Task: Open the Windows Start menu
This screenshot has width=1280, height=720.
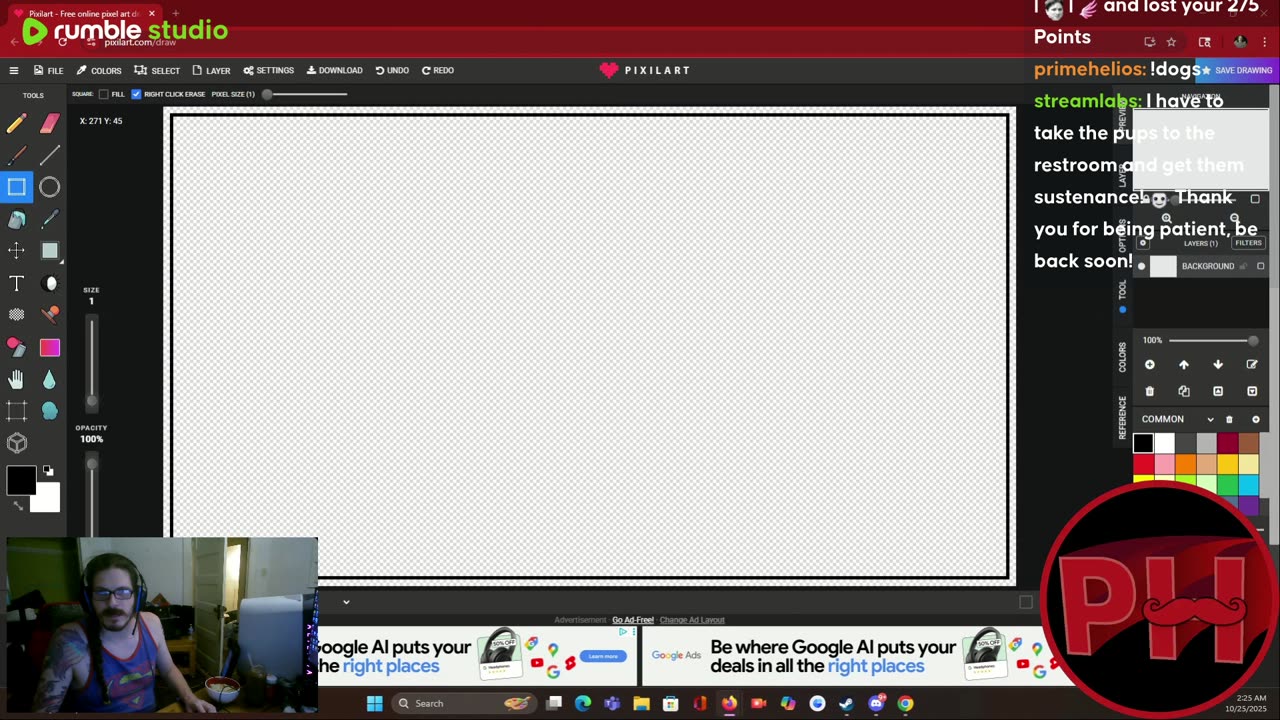Action: [374, 703]
